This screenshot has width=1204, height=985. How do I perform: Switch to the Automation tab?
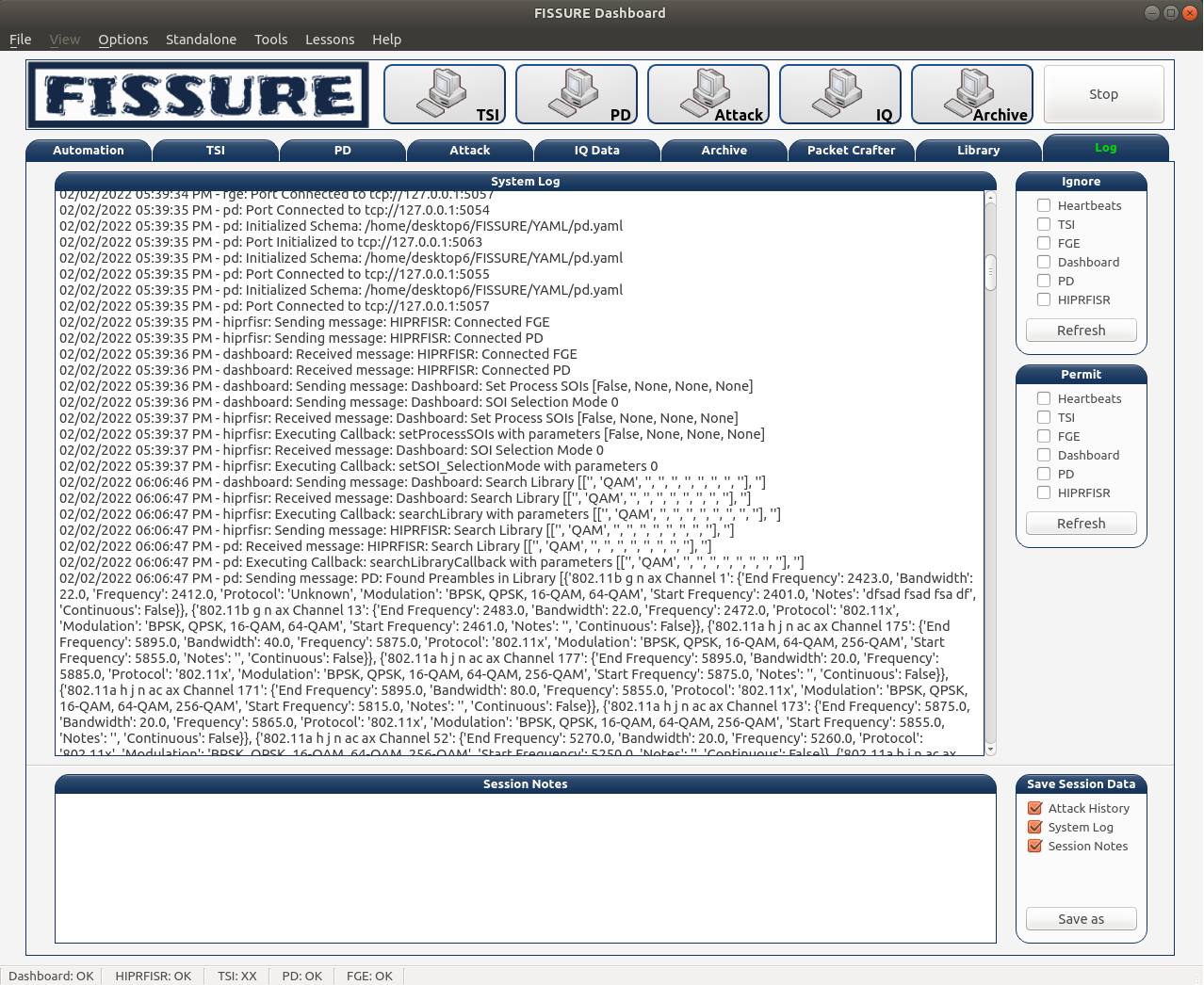tap(89, 151)
